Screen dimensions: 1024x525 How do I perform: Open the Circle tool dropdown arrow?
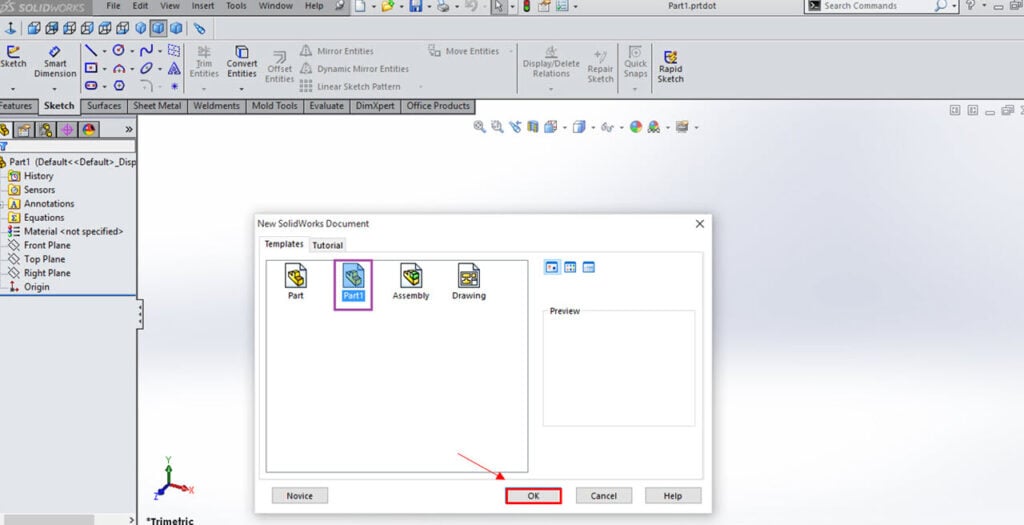131,51
